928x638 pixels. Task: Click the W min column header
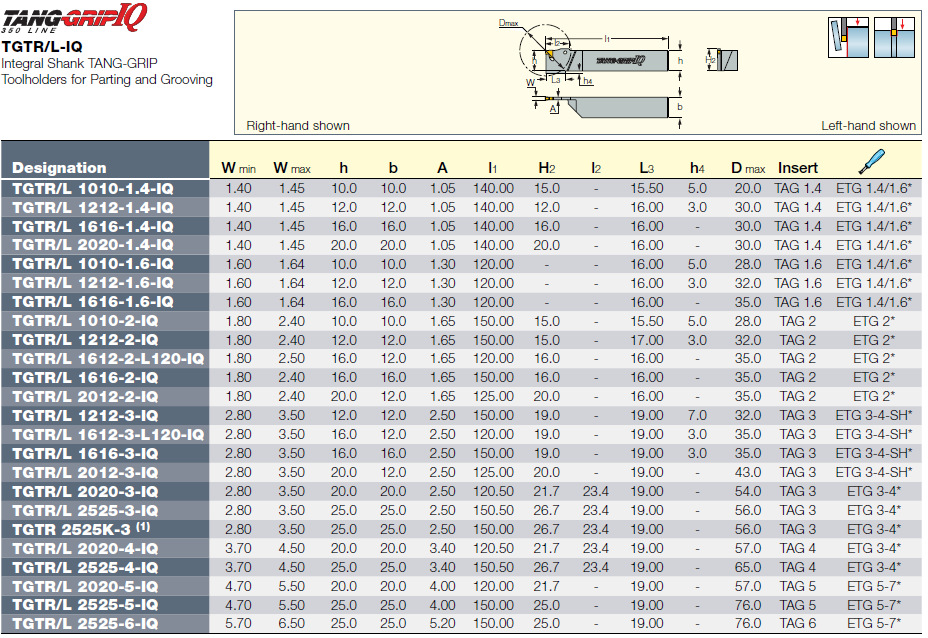click(239, 168)
